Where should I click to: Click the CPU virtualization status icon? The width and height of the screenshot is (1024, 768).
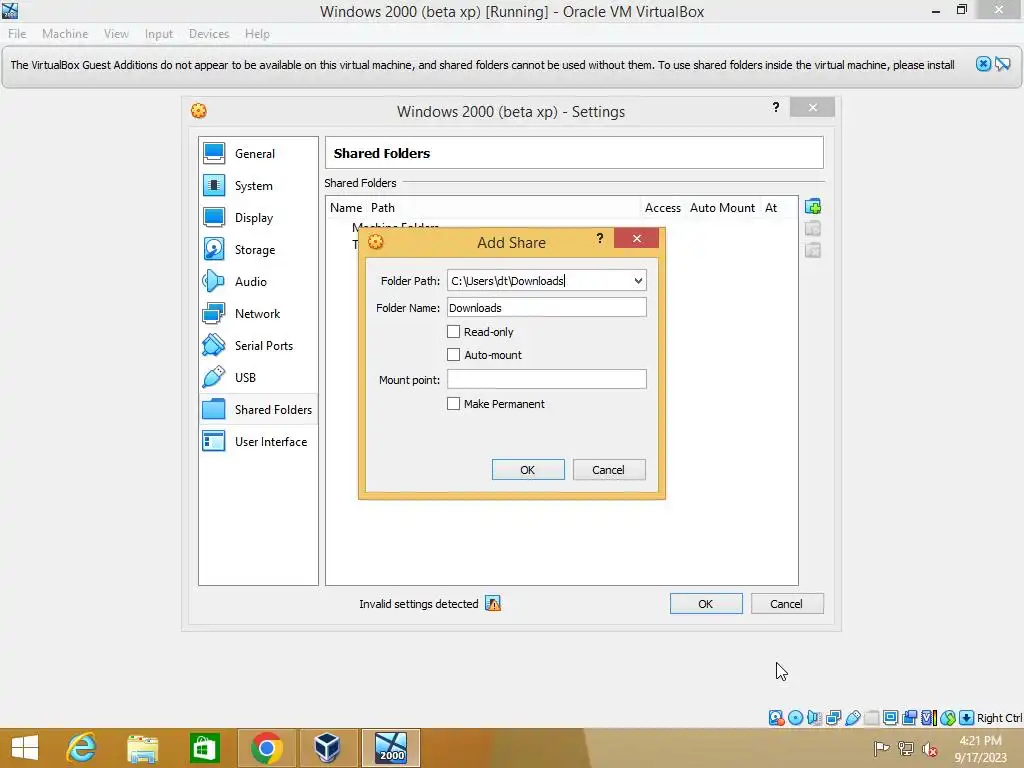tap(928, 718)
